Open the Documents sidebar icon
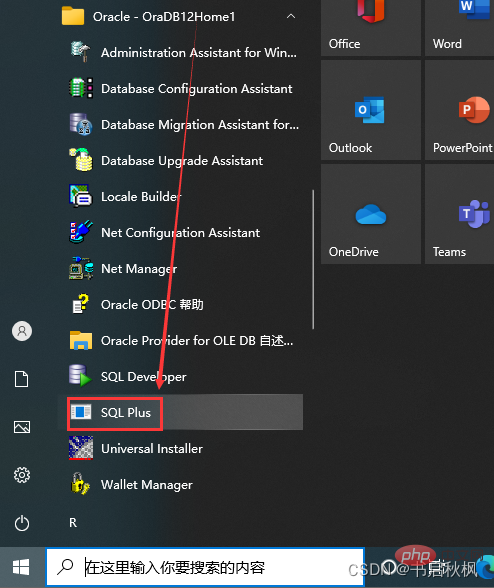Image resolution: width=494 pixels, height=588 pixels. (x=21, y=379)
